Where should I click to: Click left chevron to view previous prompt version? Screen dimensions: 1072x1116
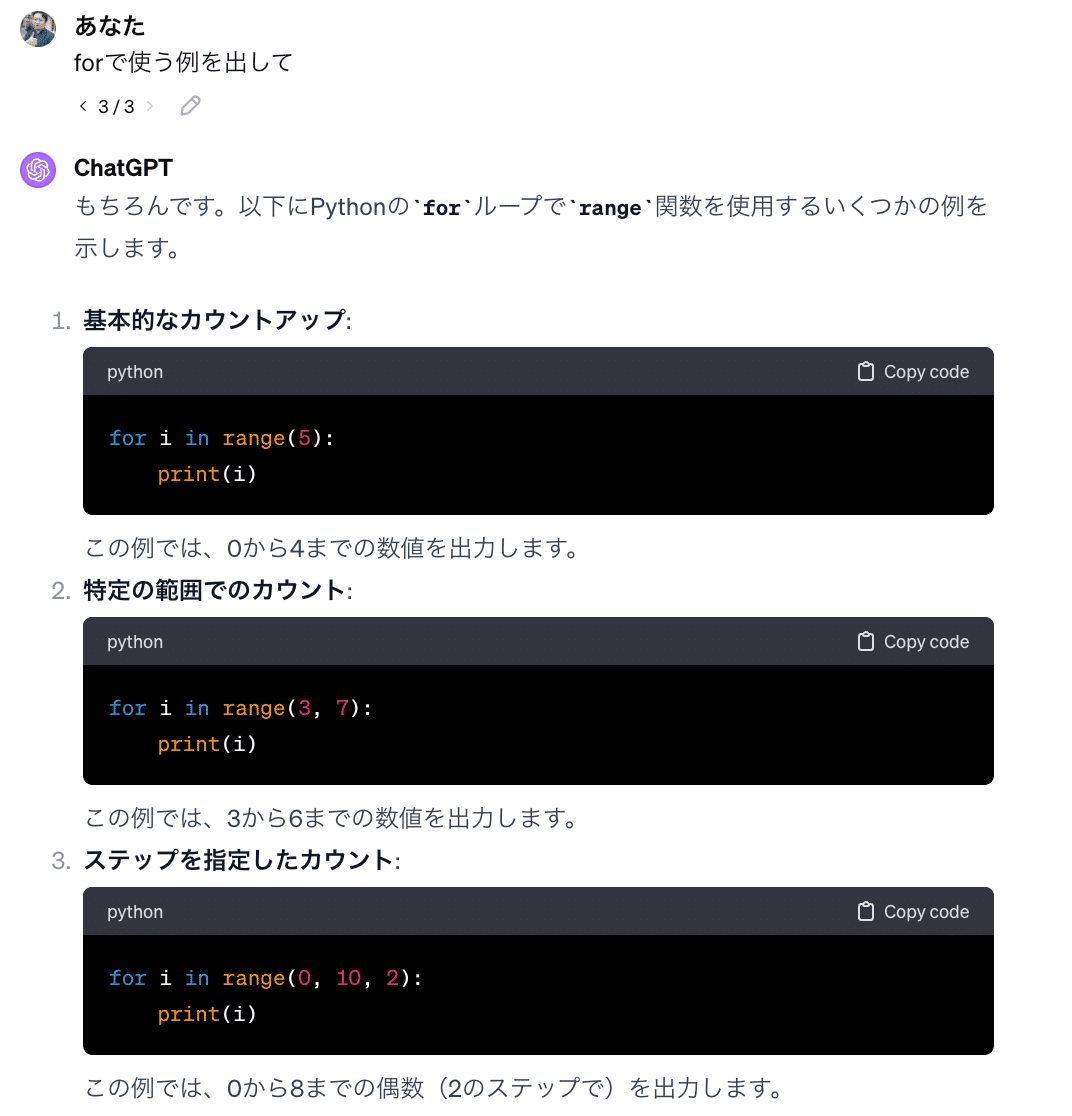(x=82, y=105)
